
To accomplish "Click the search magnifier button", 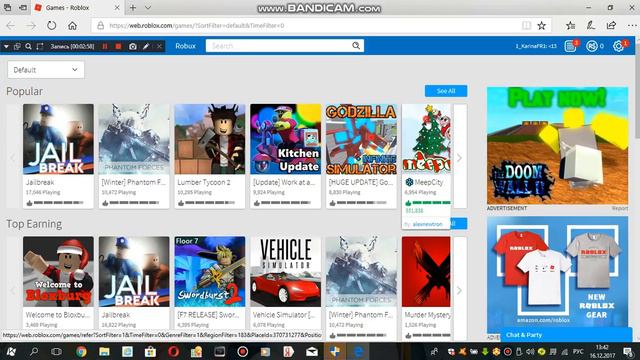I will point(356,46).
